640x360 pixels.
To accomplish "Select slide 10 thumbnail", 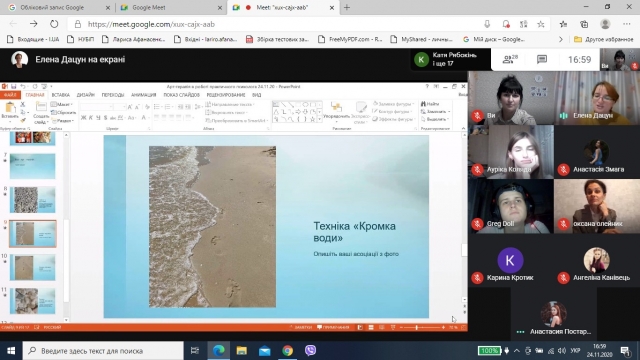I will [32, 267].
